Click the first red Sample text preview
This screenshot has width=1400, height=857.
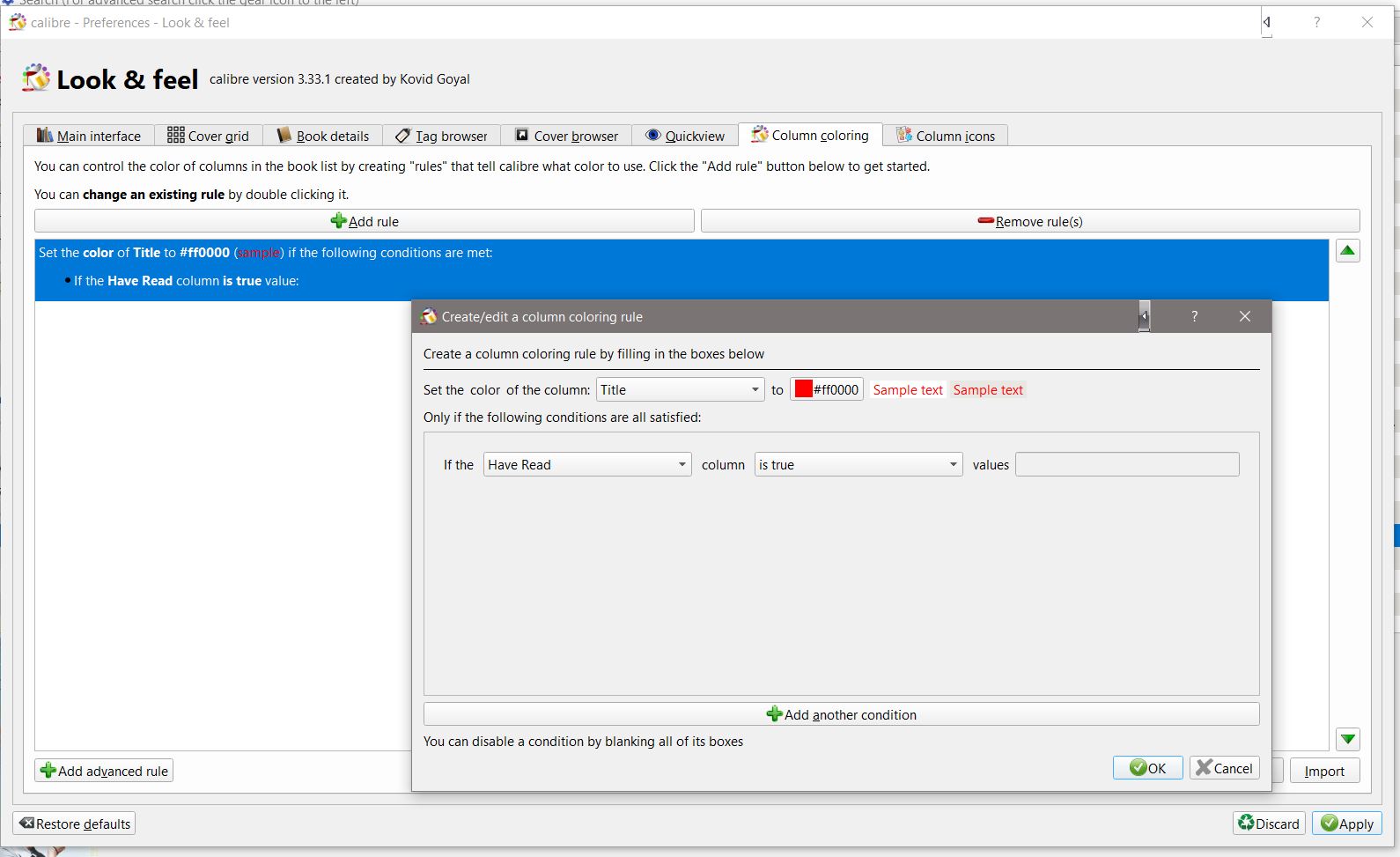(908, 389)
